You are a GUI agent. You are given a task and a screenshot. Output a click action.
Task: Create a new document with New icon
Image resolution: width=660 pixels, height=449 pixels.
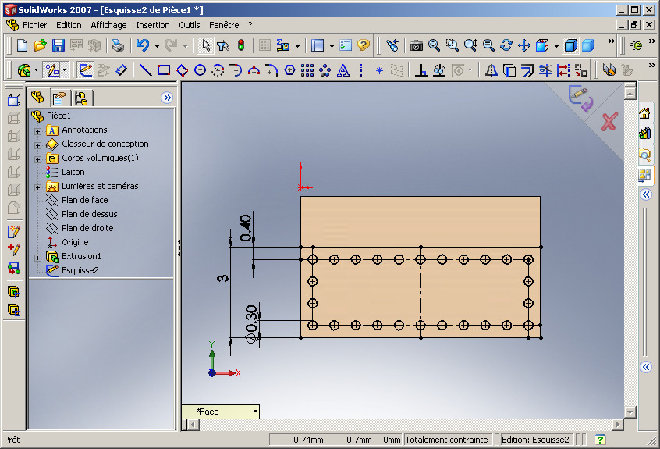(22, 45)
